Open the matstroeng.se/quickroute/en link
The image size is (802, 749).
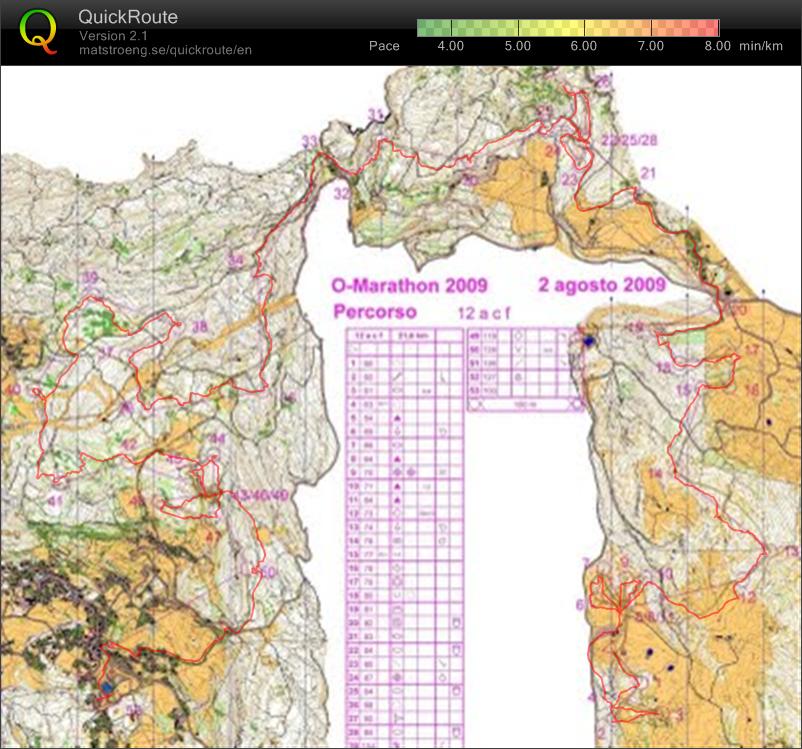pos(165,51)
